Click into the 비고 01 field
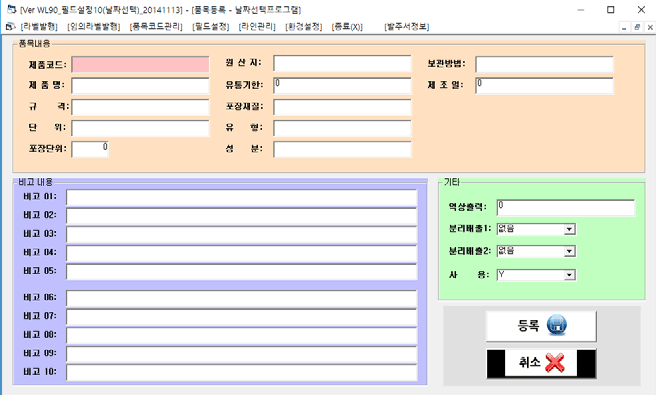Screen dimensions: 656x395 (242, 198)
